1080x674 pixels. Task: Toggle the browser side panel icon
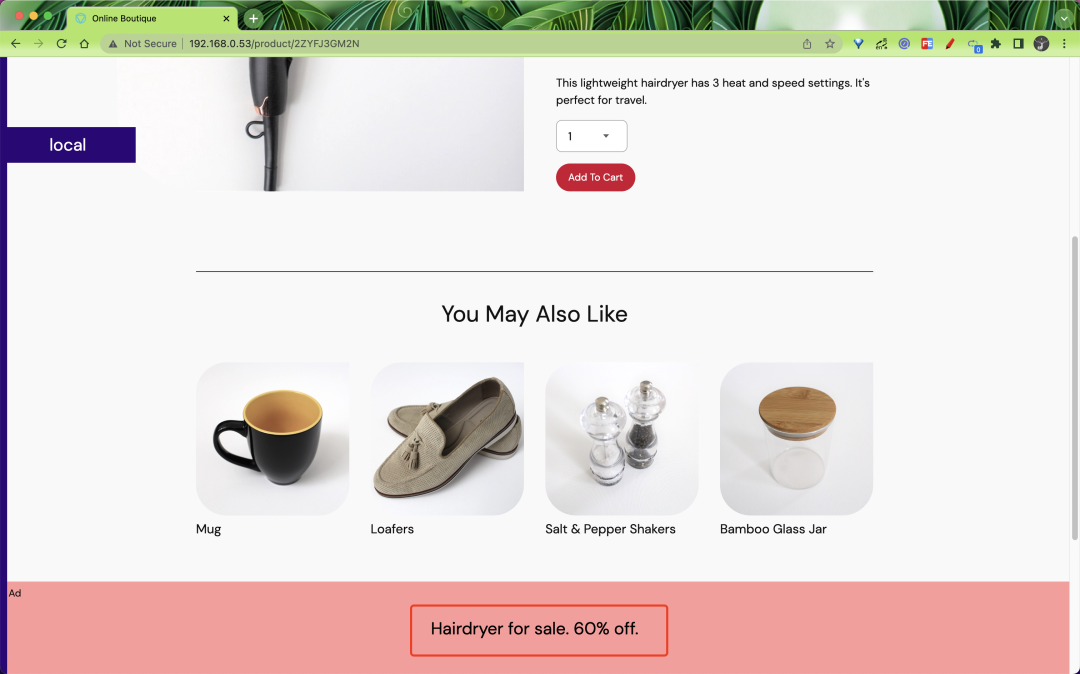(1018, 43)
